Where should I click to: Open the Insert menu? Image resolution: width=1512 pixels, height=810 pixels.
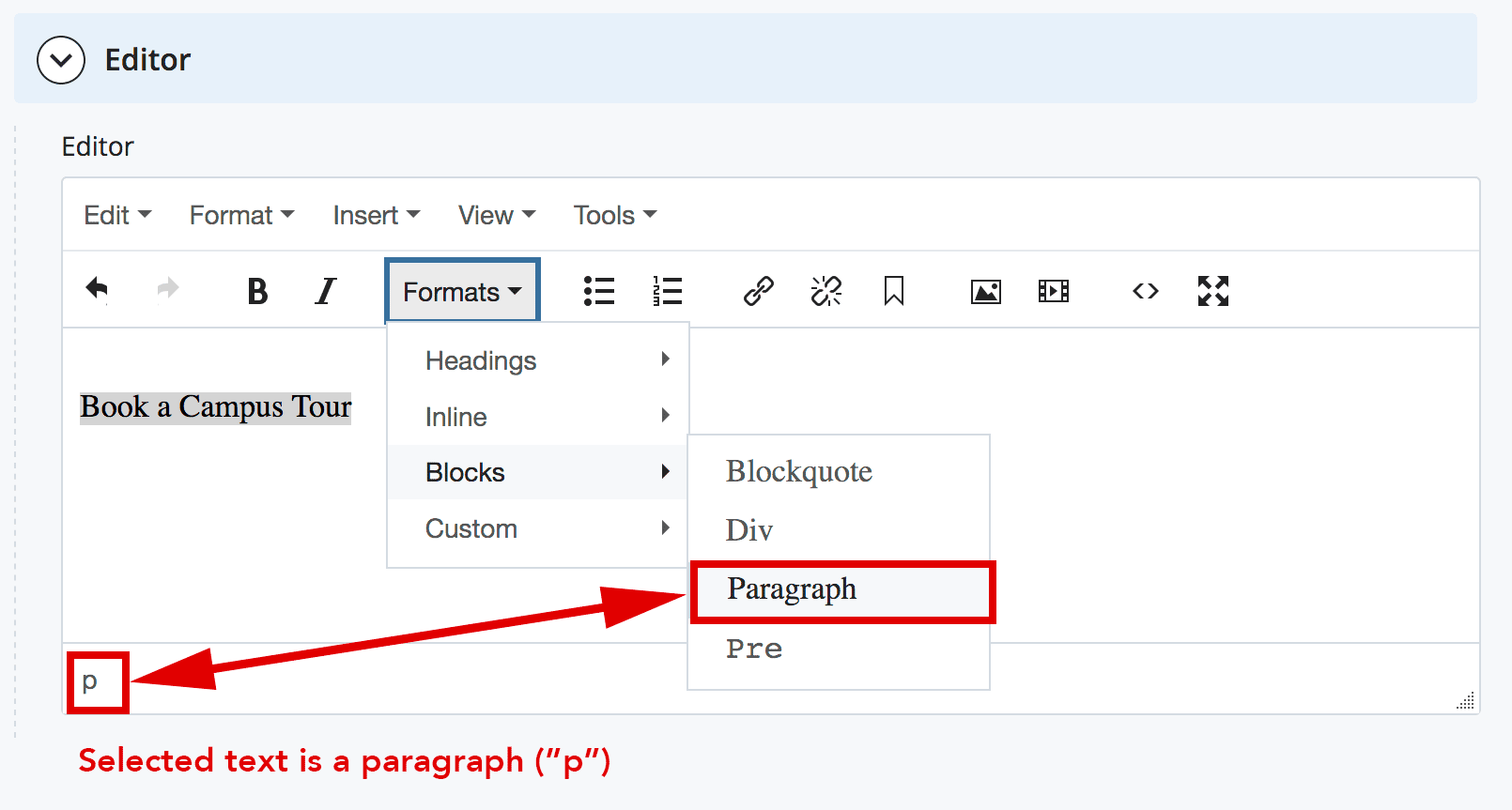pyautogui.click(x=377, y=215)
